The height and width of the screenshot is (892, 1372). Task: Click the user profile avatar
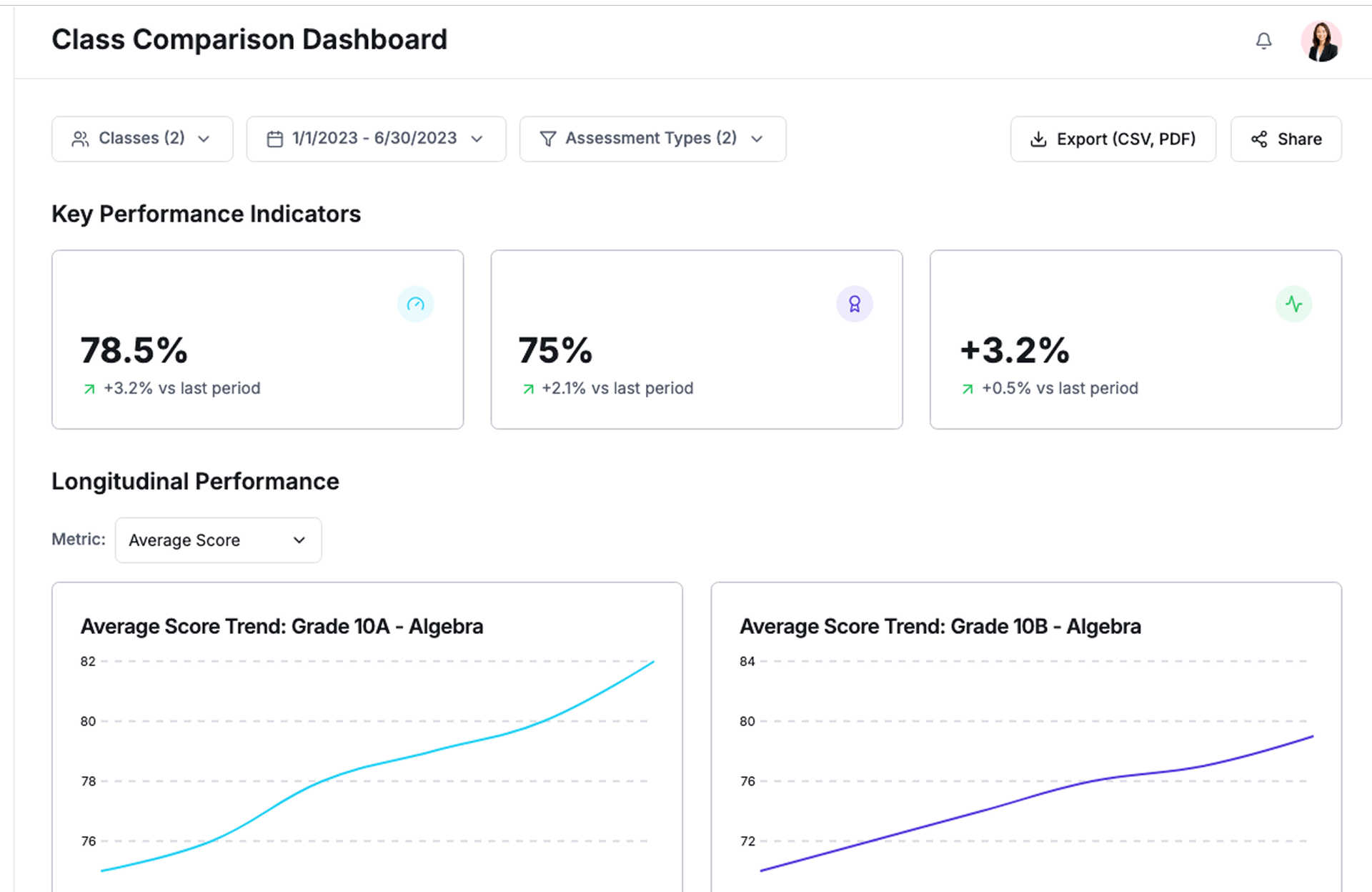pos(1321,41)
